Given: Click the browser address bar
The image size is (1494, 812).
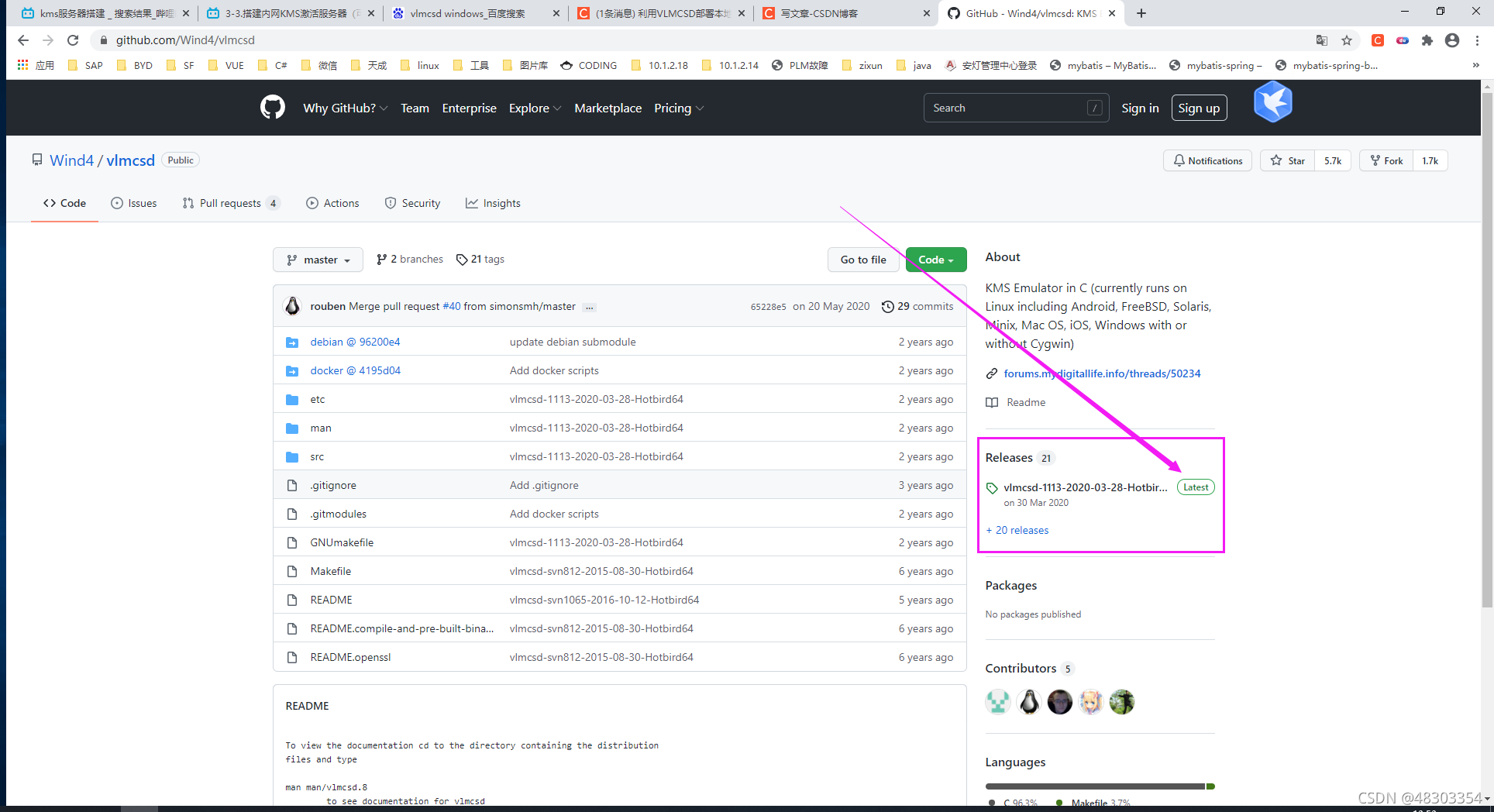Looking at the screenshot, I should [x=697, y=40].
